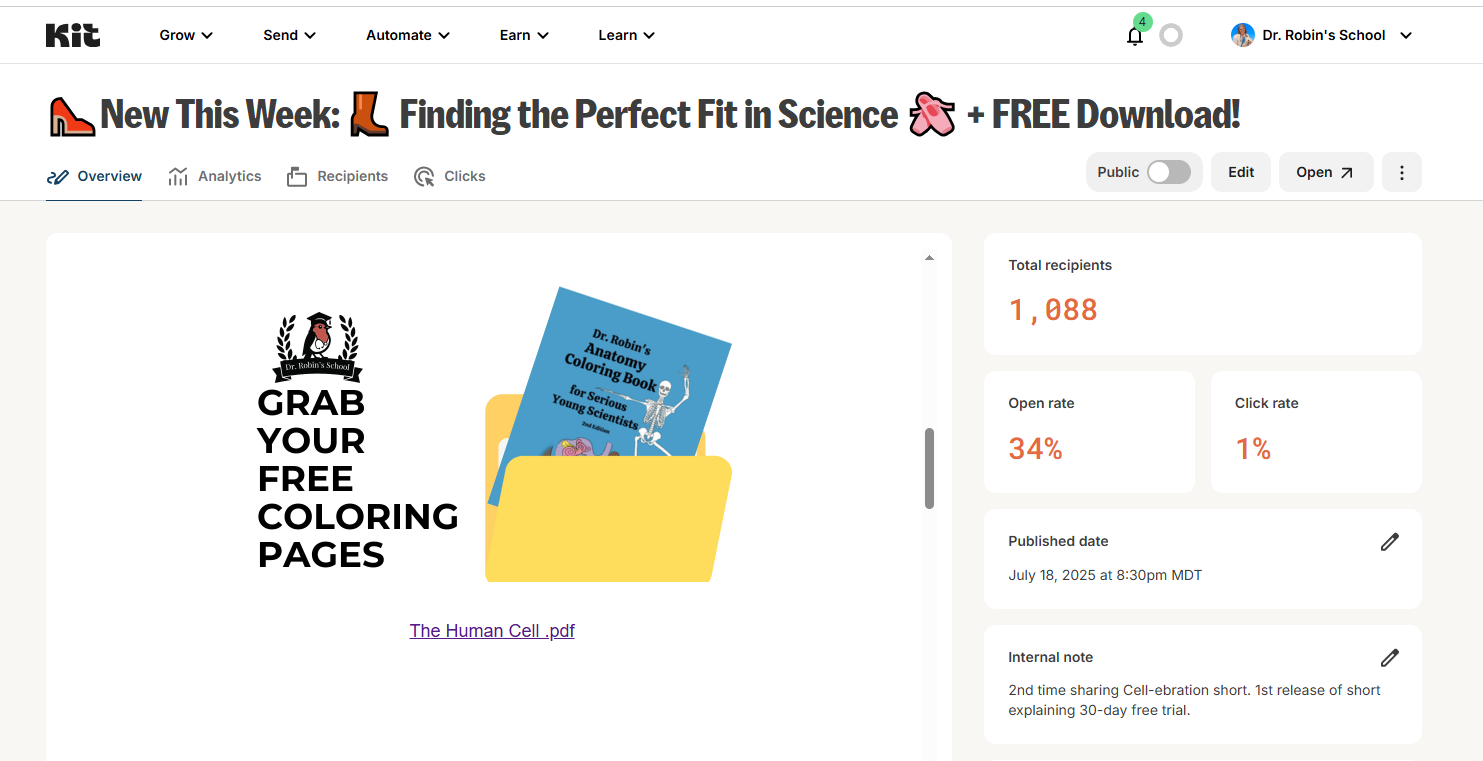Image resolution: width=1483 pixels, height=761 pixels.
Task: Click the Edit button
Action: 1241,172
